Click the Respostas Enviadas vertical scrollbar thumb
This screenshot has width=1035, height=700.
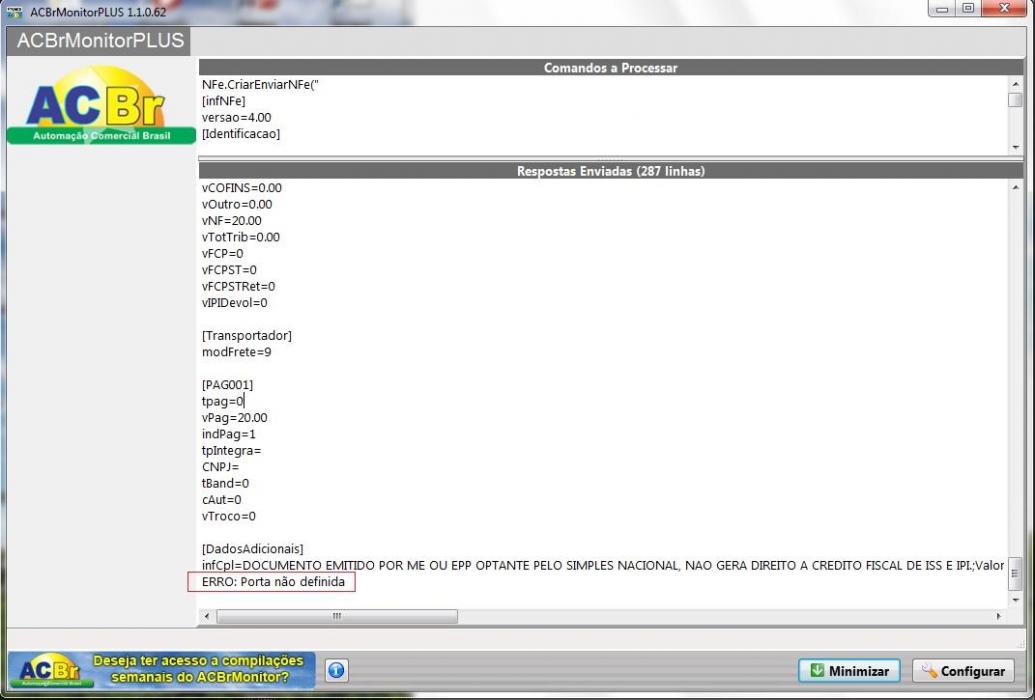[x=1015, y=573]
